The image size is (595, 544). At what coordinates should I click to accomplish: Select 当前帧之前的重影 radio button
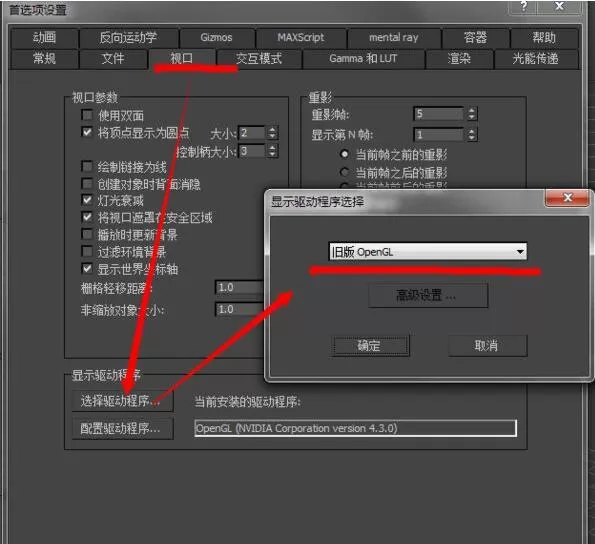pyautogui.click(x=345, y=154)
